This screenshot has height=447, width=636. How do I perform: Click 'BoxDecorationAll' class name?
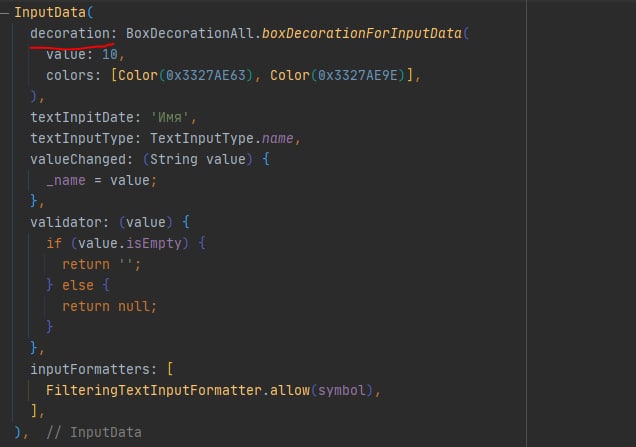(190, 33)
